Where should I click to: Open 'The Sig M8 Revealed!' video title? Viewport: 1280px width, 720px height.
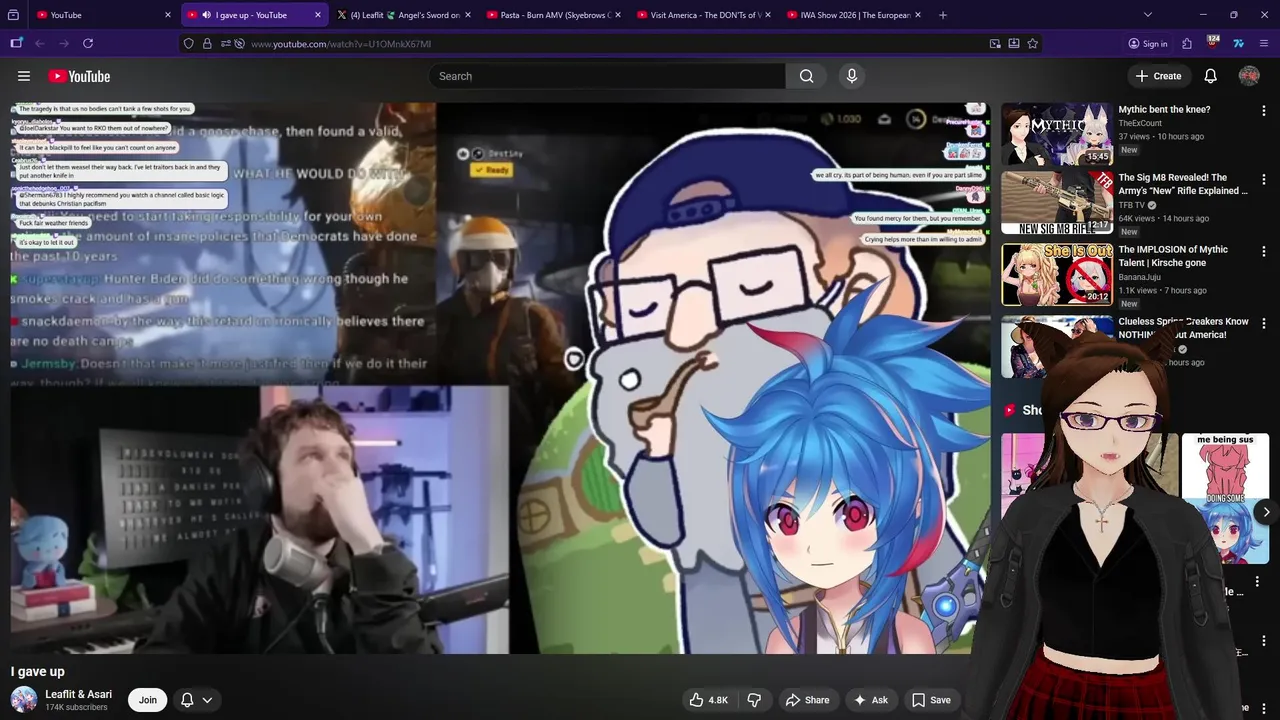[1183, 184]
